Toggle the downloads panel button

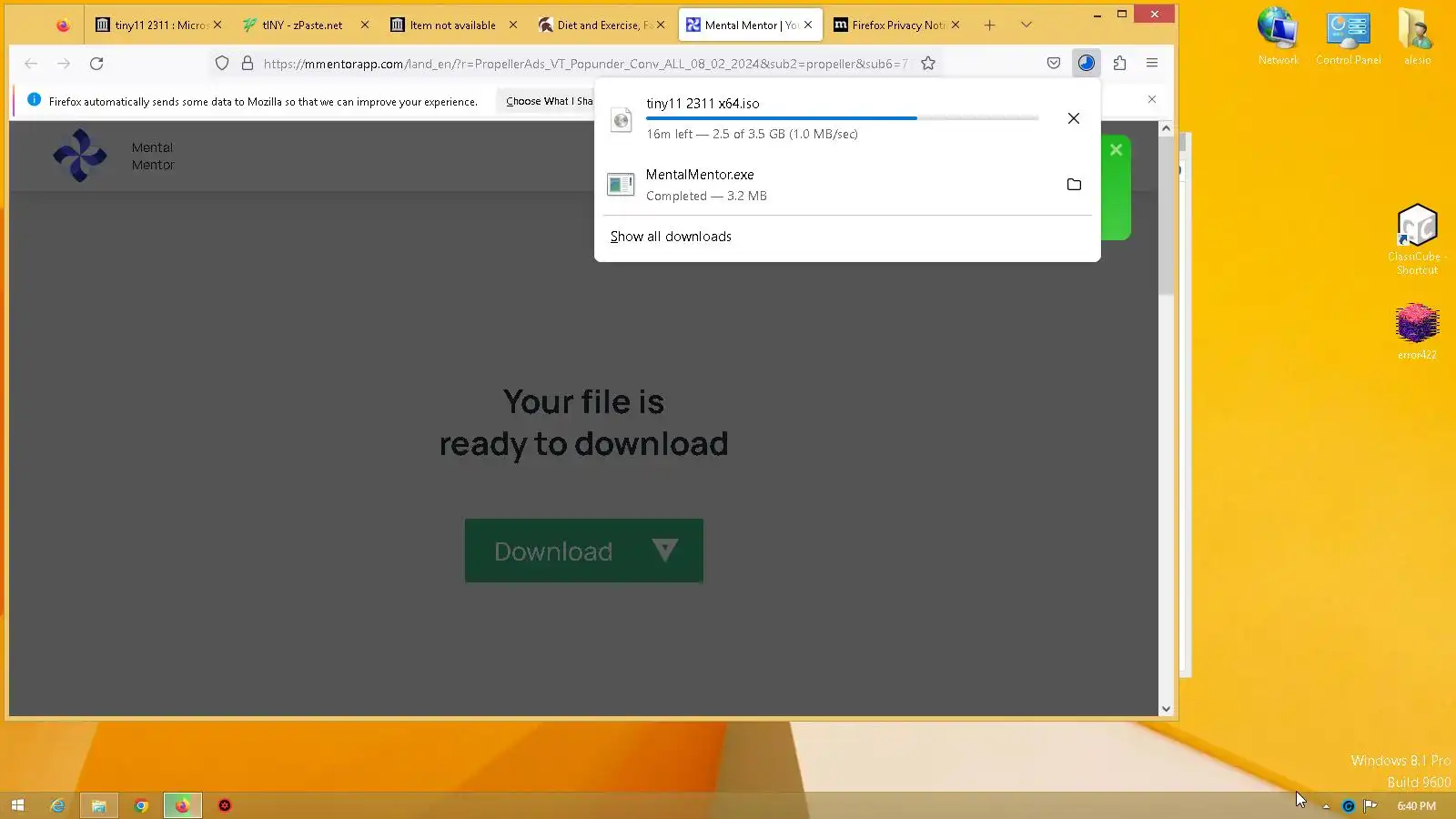(x=1087, y=64)
